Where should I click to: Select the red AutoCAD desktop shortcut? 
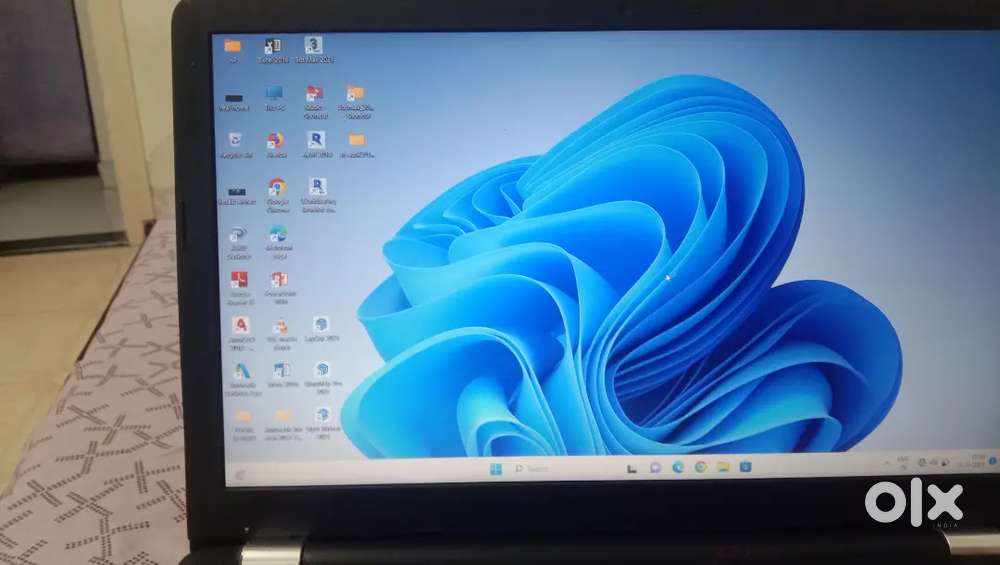pos(240,334)
